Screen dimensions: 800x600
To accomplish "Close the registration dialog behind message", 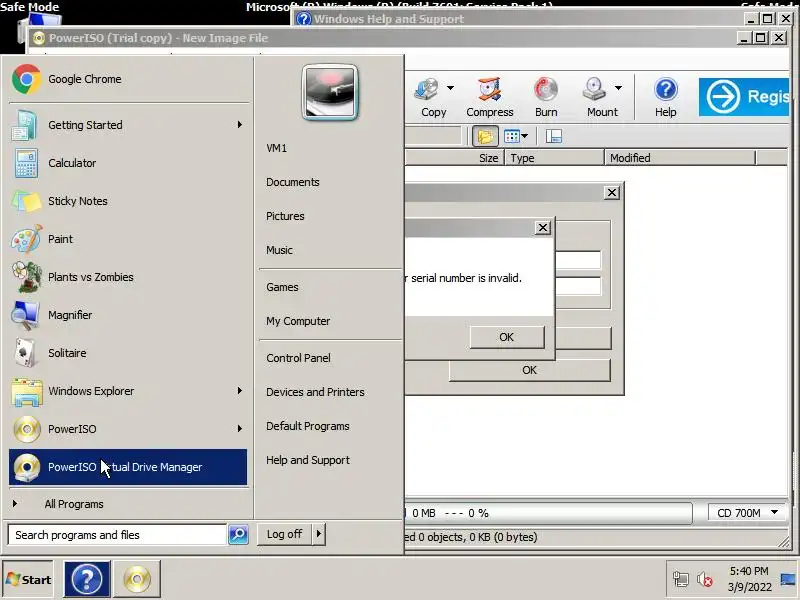I will tap(612, 193).
